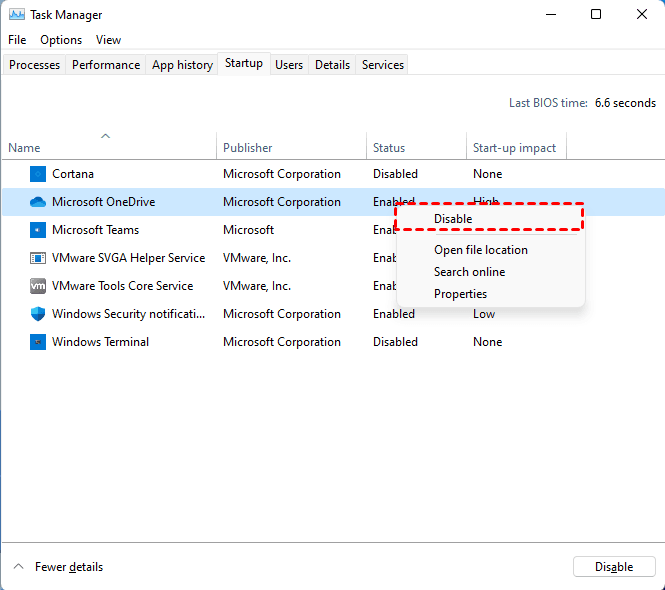Image resolution: width=665 pixels, height=590 pixels.
Task: Click the Cortana app icon
Action: tap(38, 174)
